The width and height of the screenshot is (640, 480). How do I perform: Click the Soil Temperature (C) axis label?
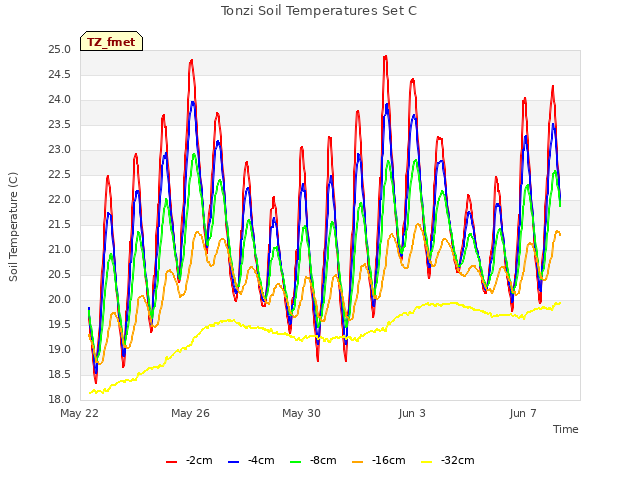(x=13, y=227)
